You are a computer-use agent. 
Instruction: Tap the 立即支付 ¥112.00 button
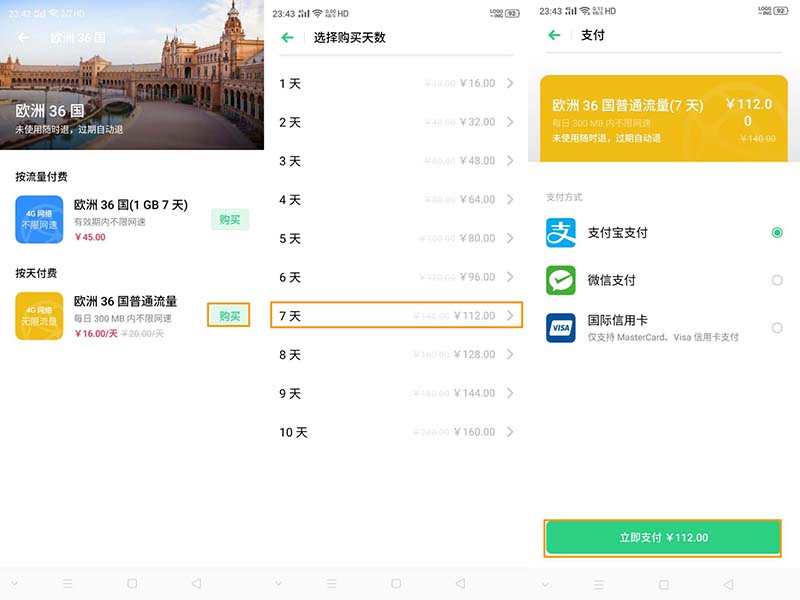point(663,538)
